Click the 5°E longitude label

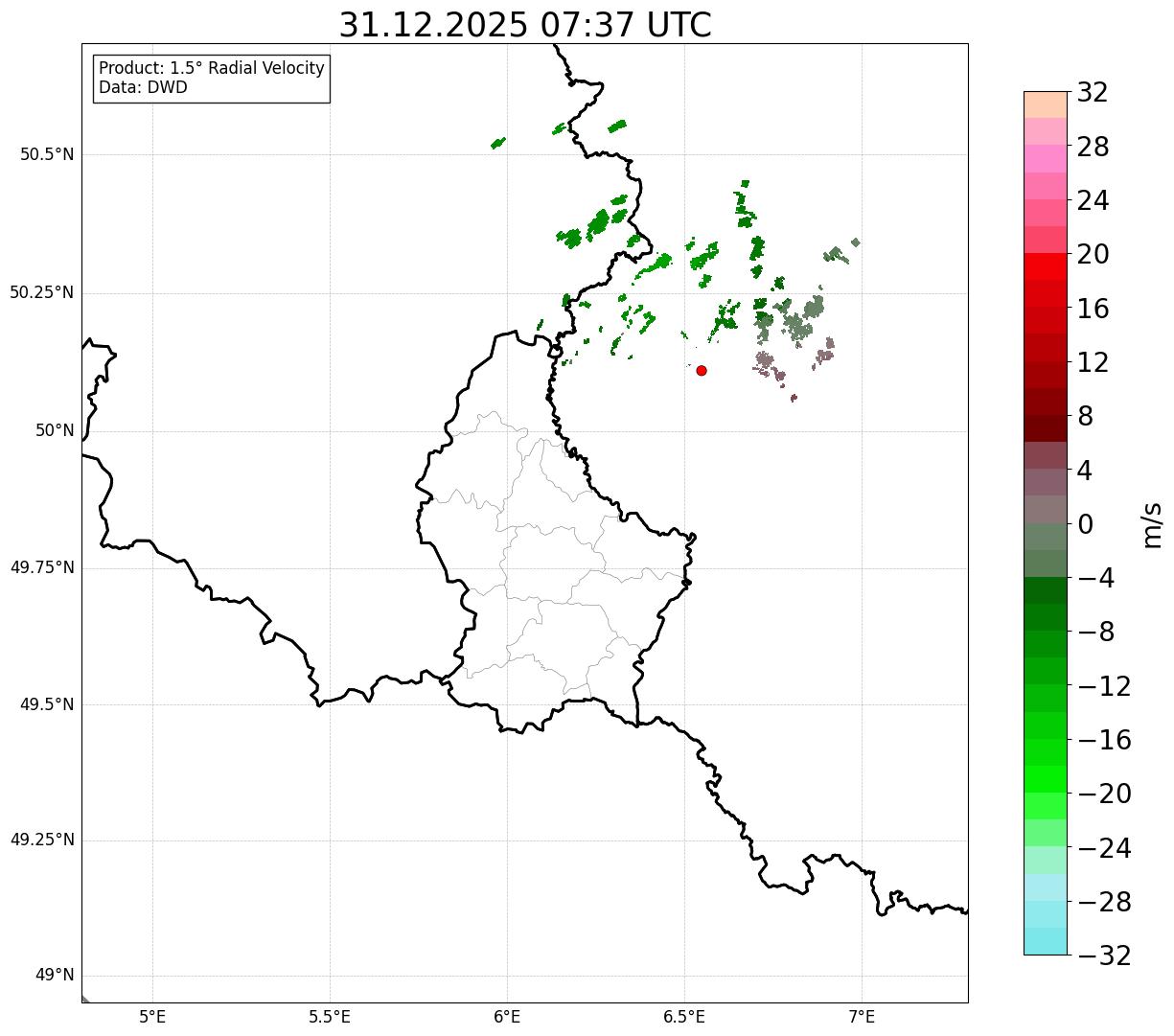pyautogui.click(x=152, y=1017)
